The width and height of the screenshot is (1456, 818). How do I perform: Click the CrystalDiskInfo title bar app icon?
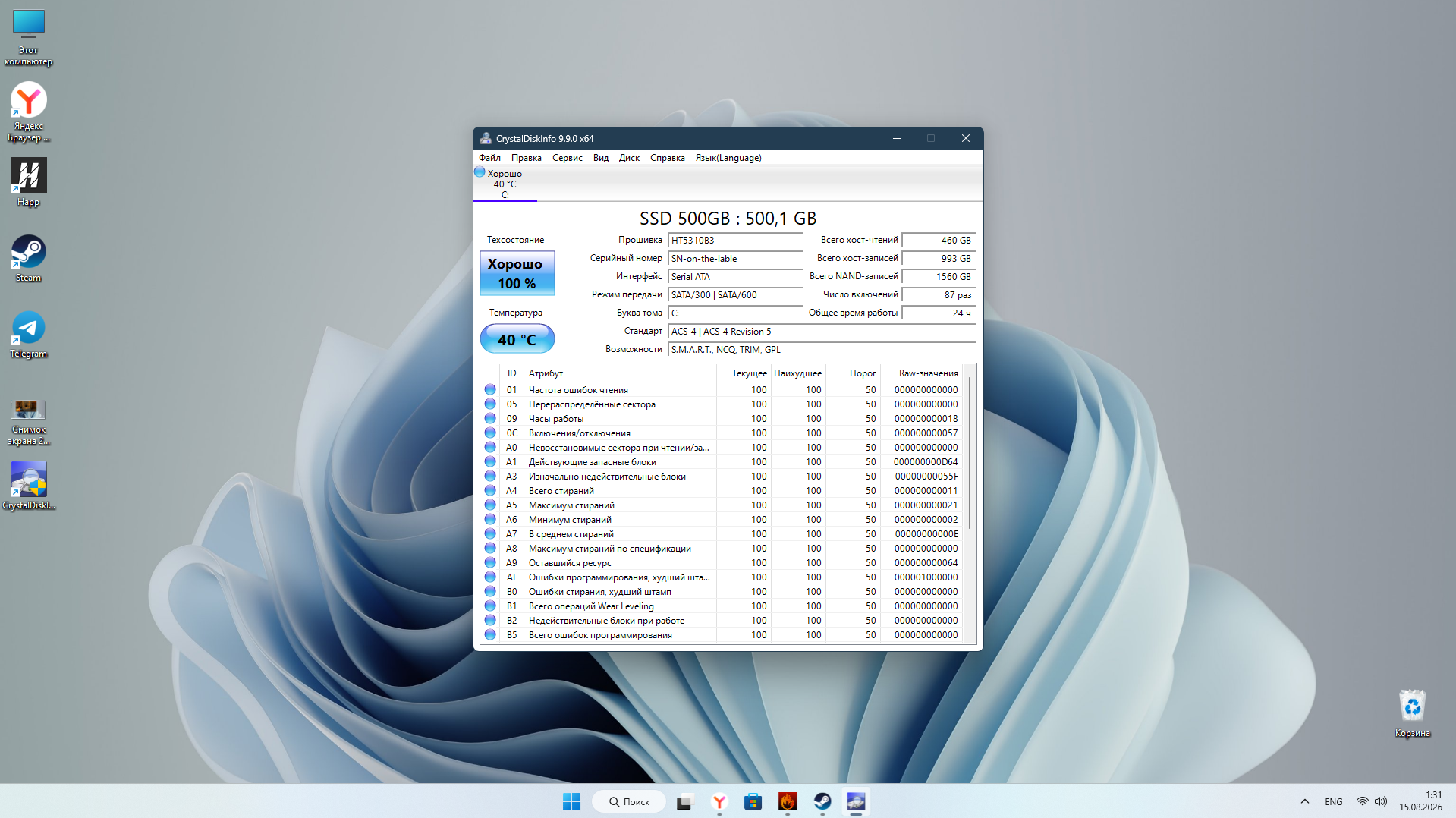[486, 138]
